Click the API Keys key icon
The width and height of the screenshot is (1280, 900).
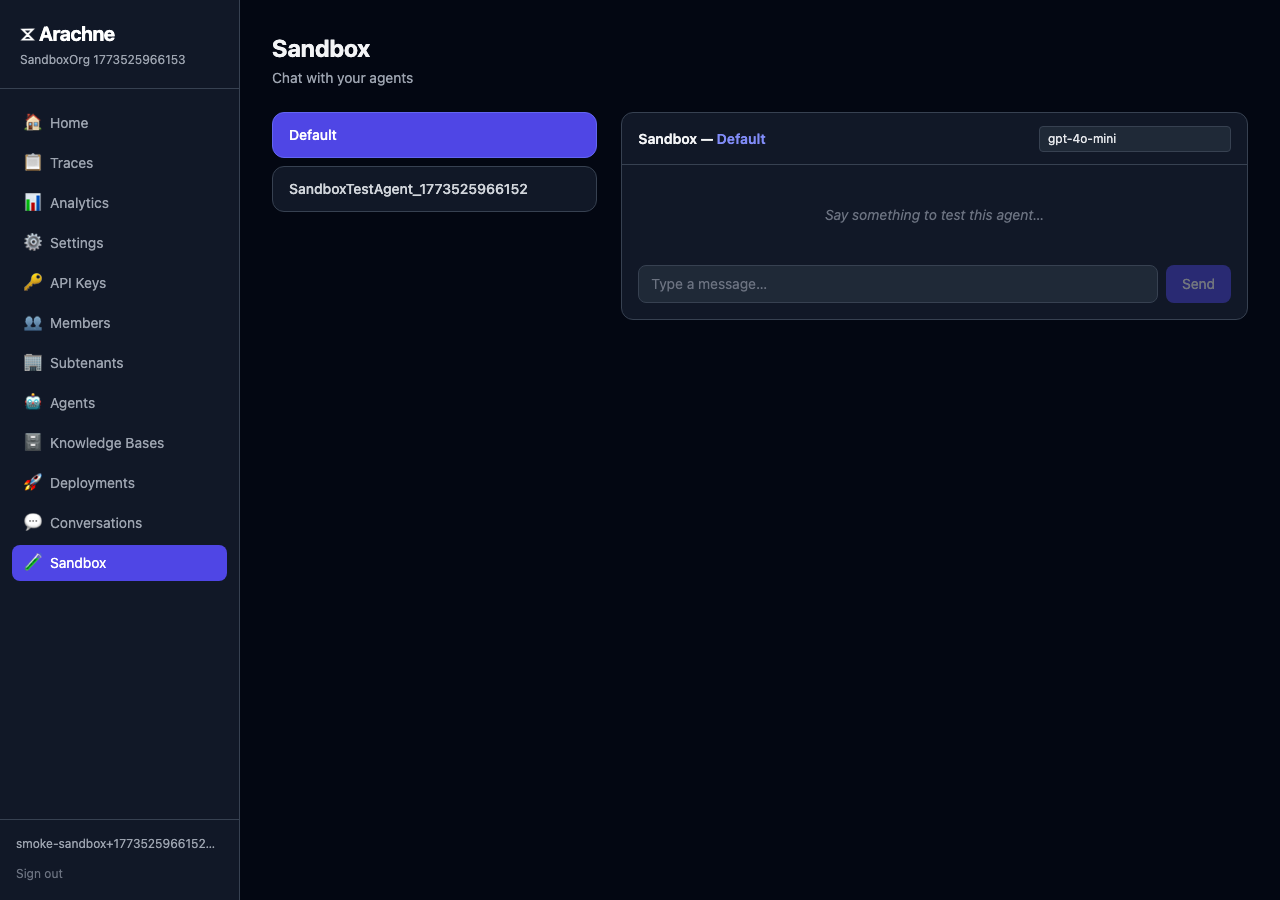tap(33, 283)
